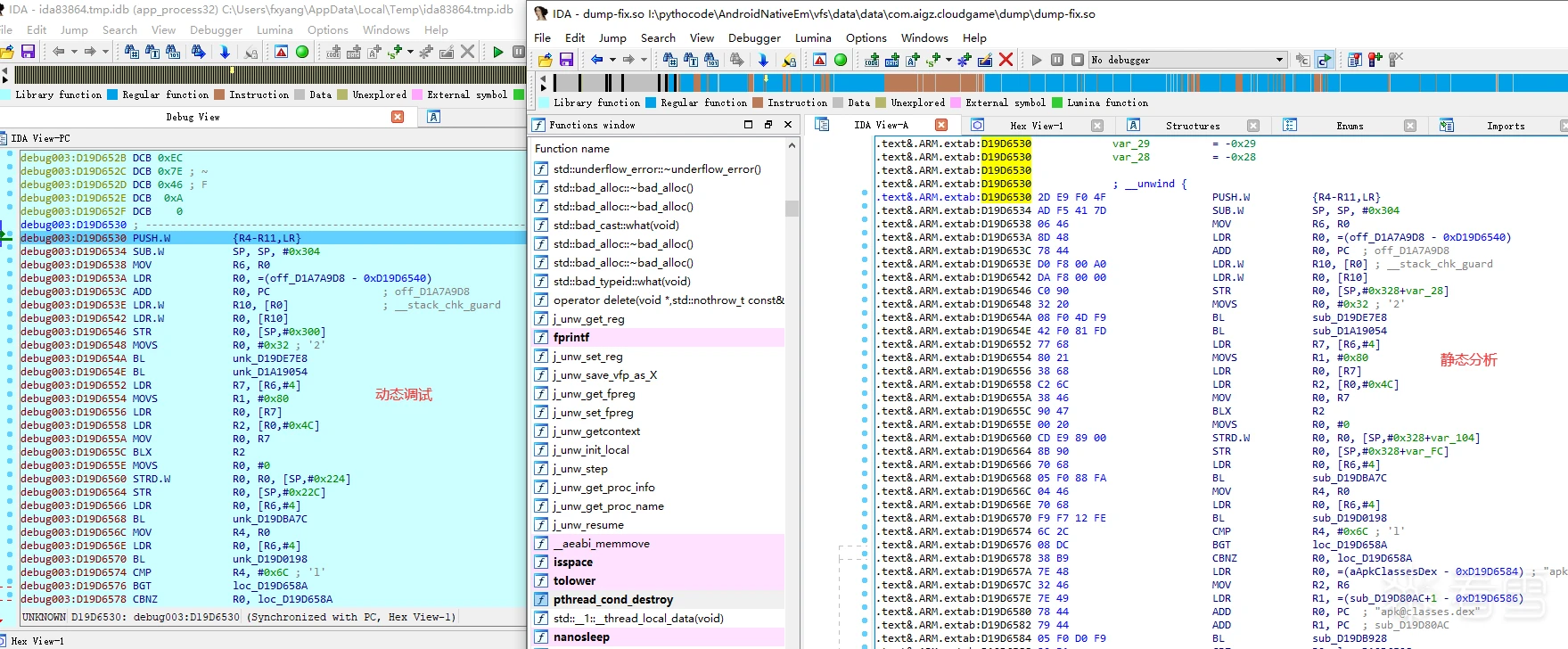The height and width of the screenshot is (649, 1568).
Task: Toggle the highlighted C run-to-cursor toolbar button
Action: pyautogui.click(x=1324, y=60)
